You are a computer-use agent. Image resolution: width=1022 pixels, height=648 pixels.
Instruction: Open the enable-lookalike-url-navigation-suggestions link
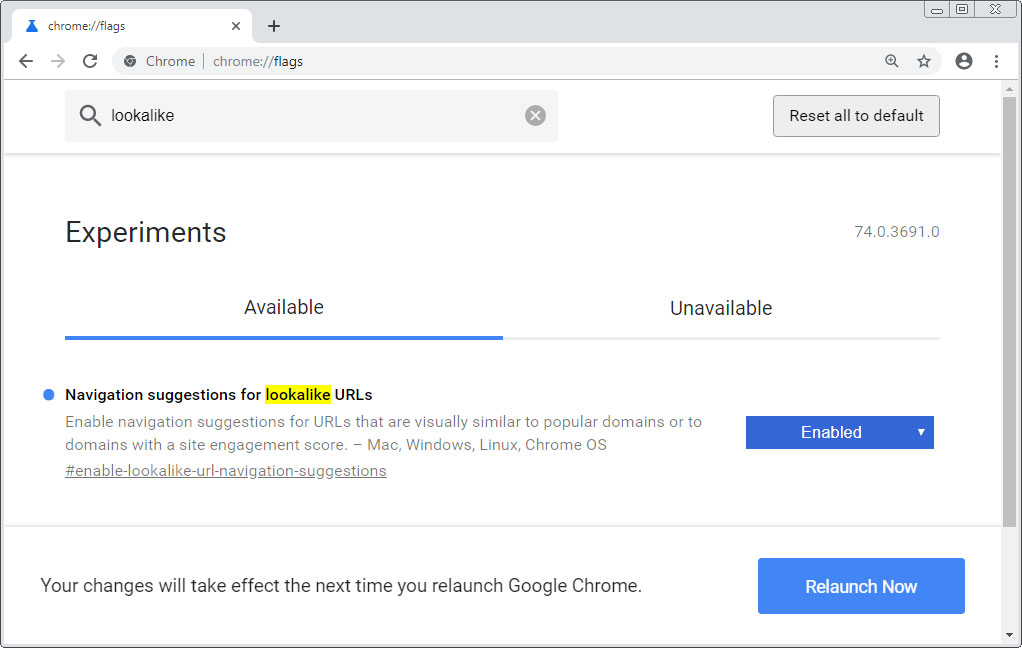[225, 470]
